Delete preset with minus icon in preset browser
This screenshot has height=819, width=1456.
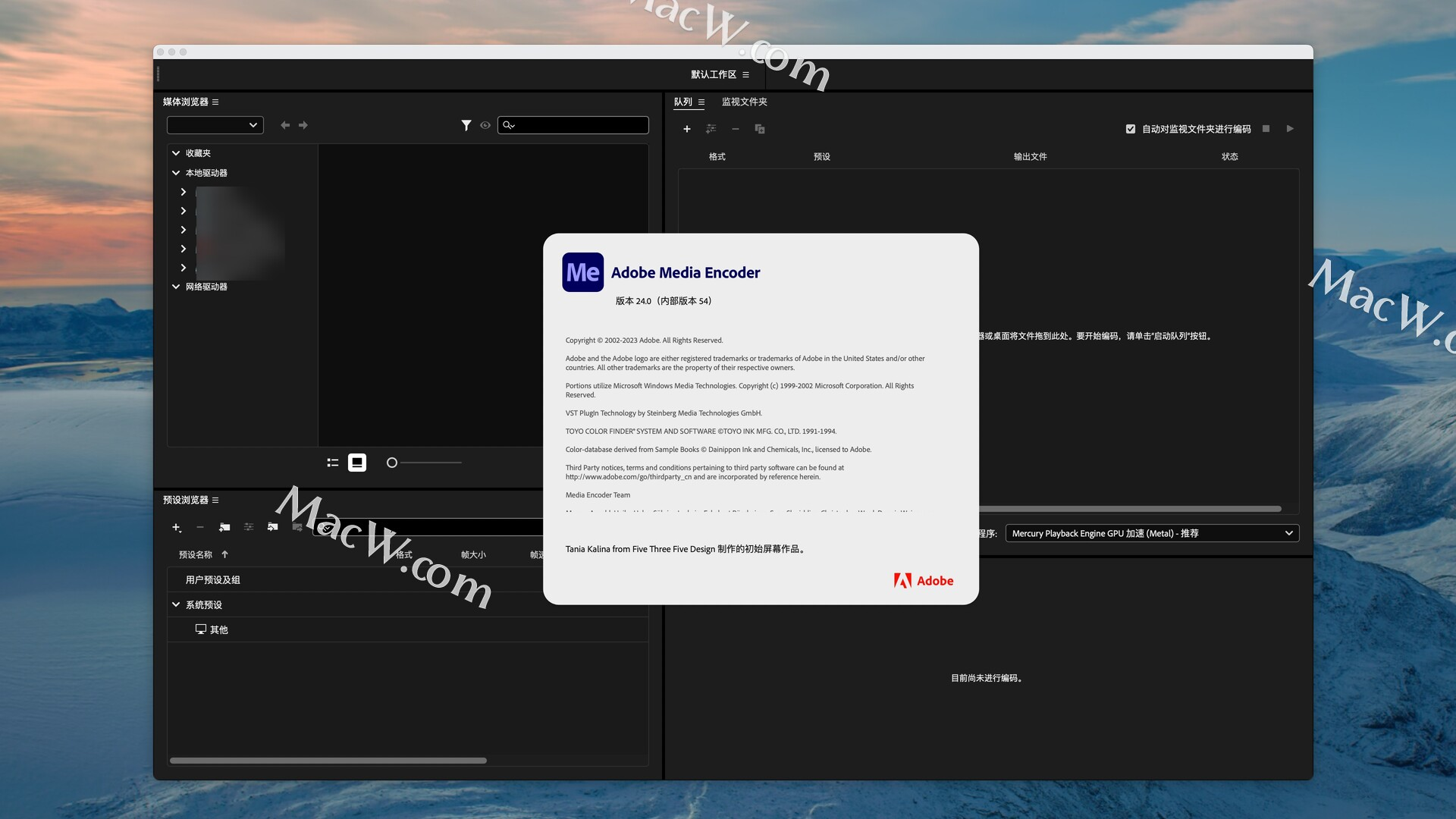point(200,527)
